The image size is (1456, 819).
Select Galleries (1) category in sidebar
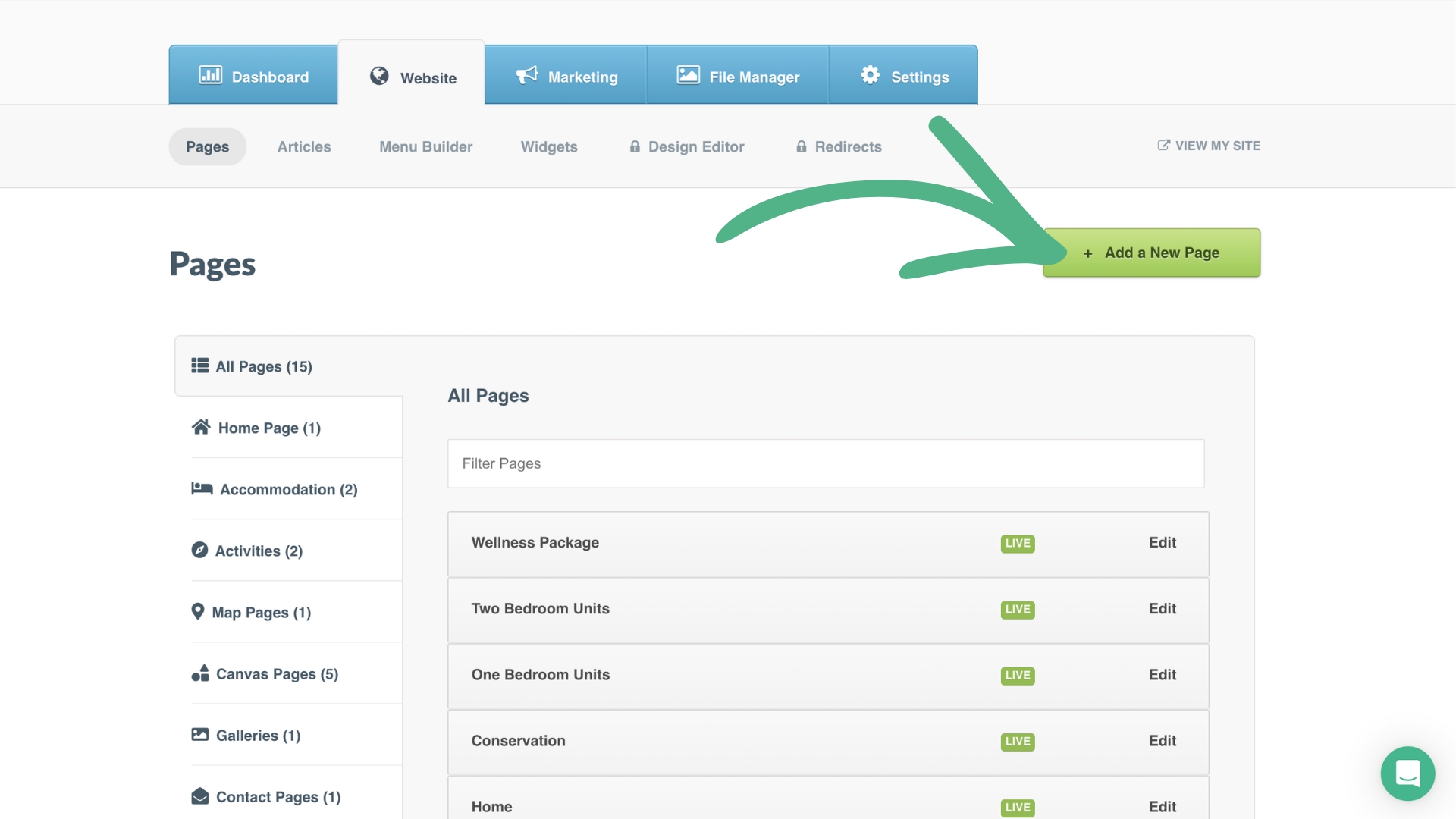point(258,736)
